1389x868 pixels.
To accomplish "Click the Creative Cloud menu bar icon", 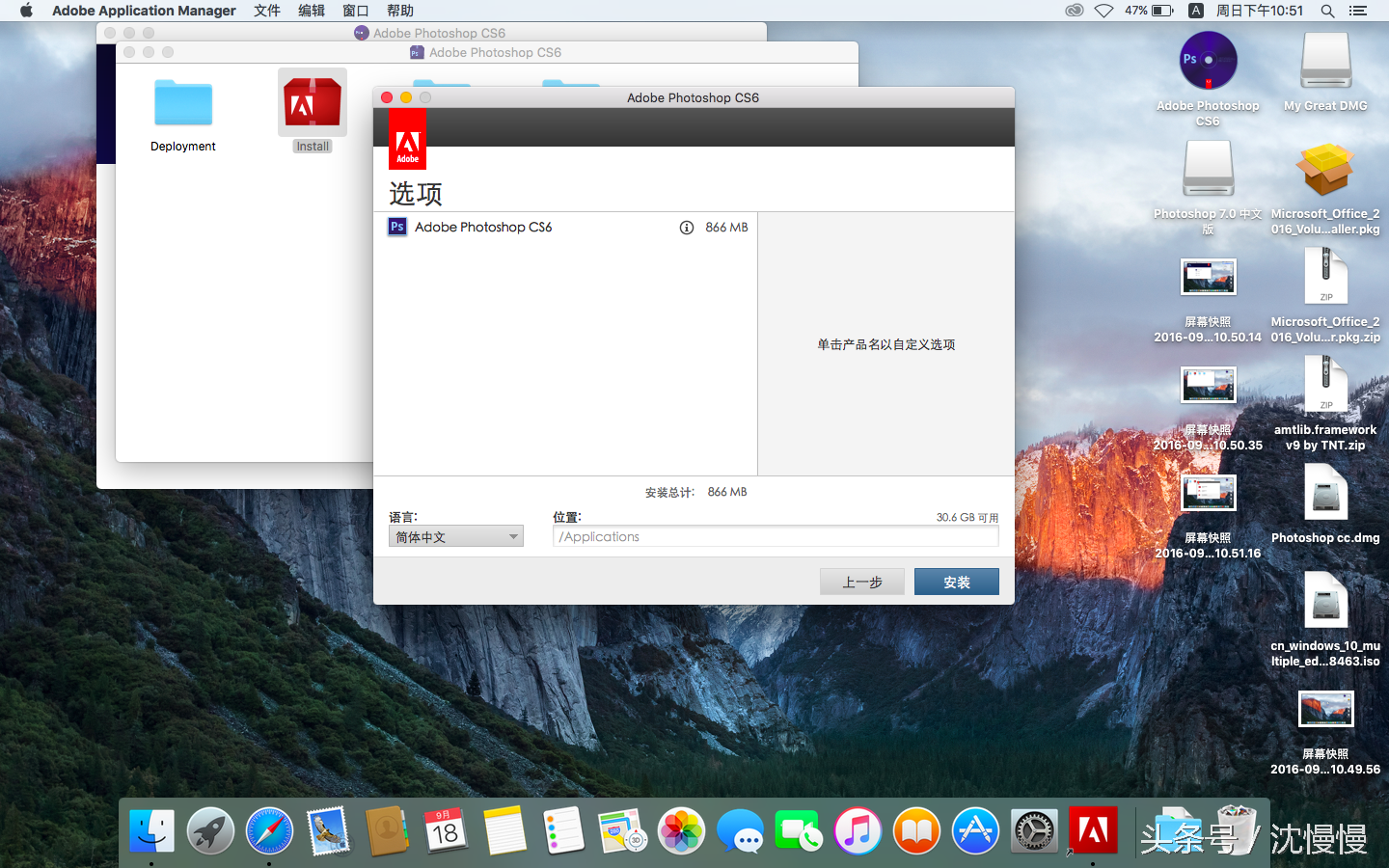I will coord(1074,11).
